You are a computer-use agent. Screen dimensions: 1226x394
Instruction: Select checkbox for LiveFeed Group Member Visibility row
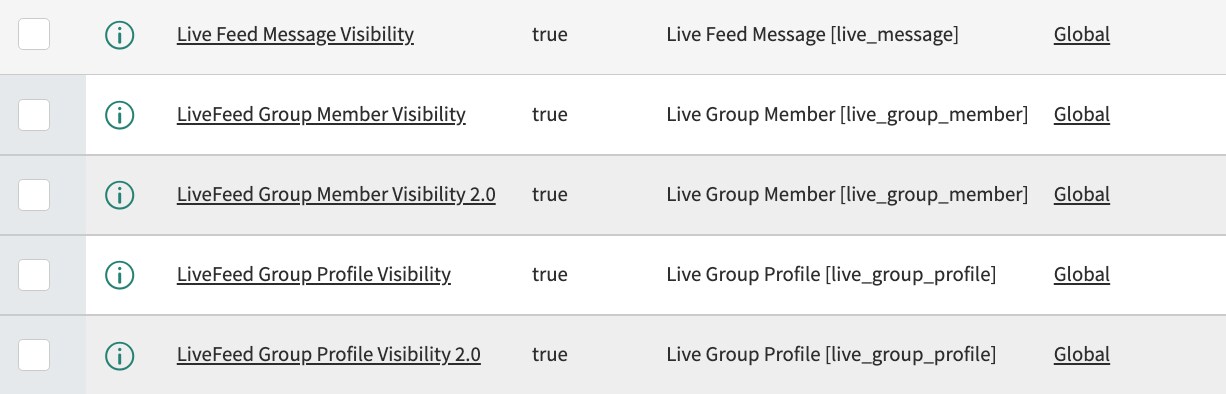point(34,115)
